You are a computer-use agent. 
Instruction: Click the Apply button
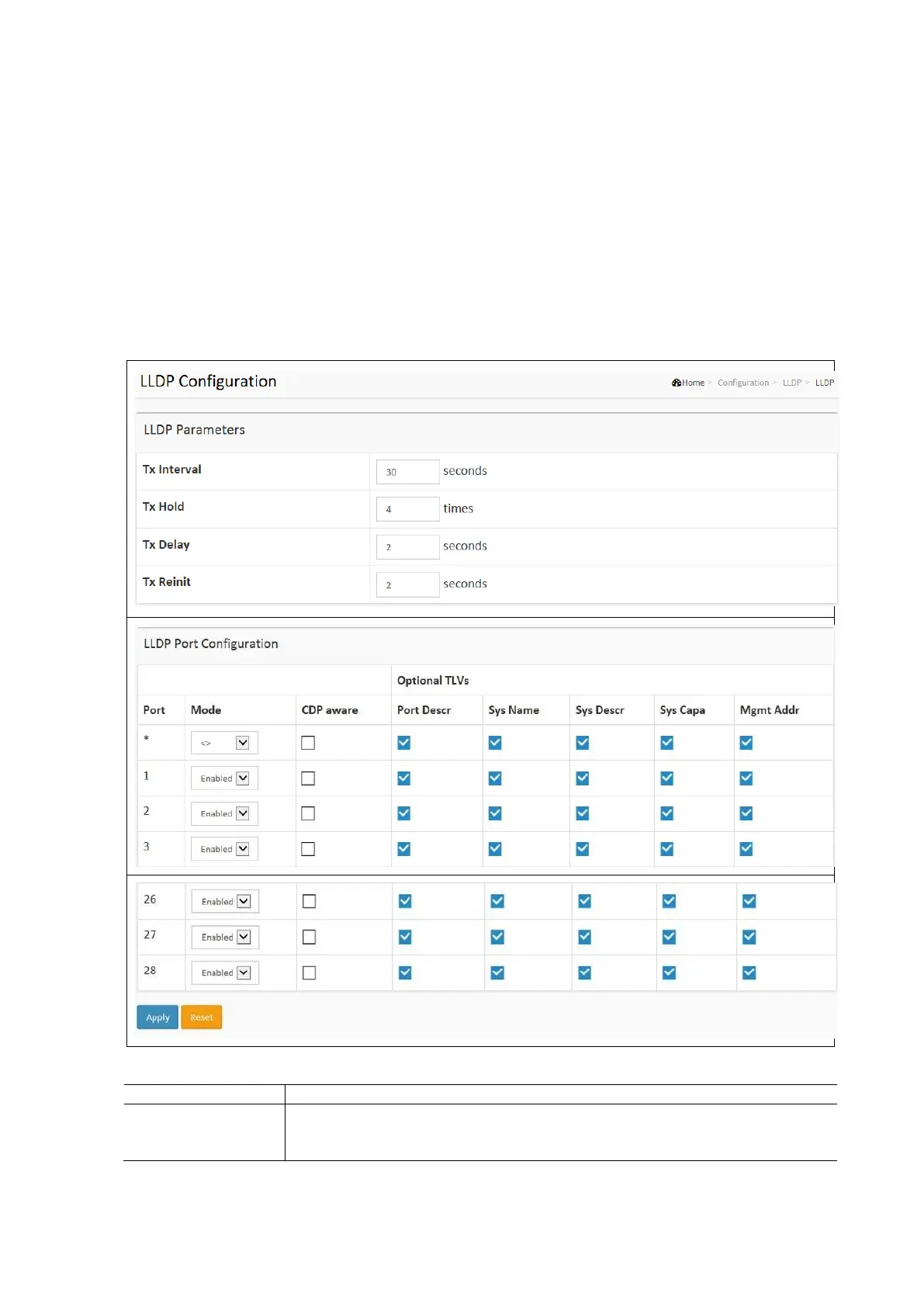click(157, 1017)
